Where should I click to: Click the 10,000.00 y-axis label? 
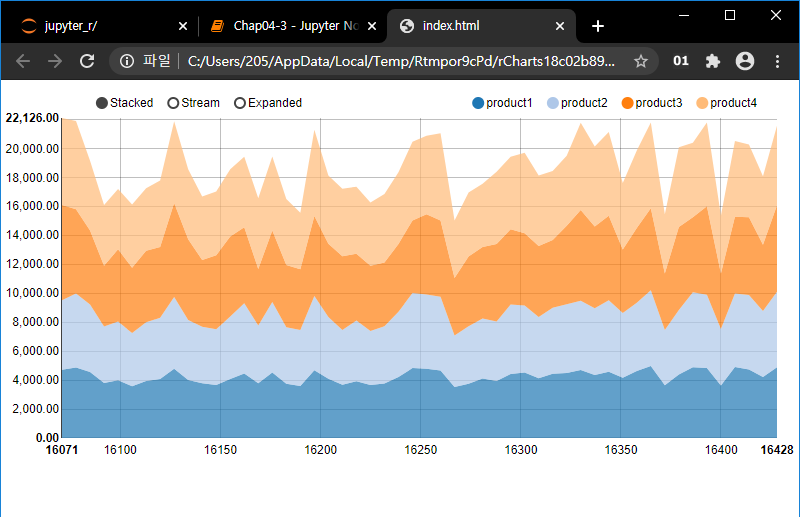coord(32,293)
